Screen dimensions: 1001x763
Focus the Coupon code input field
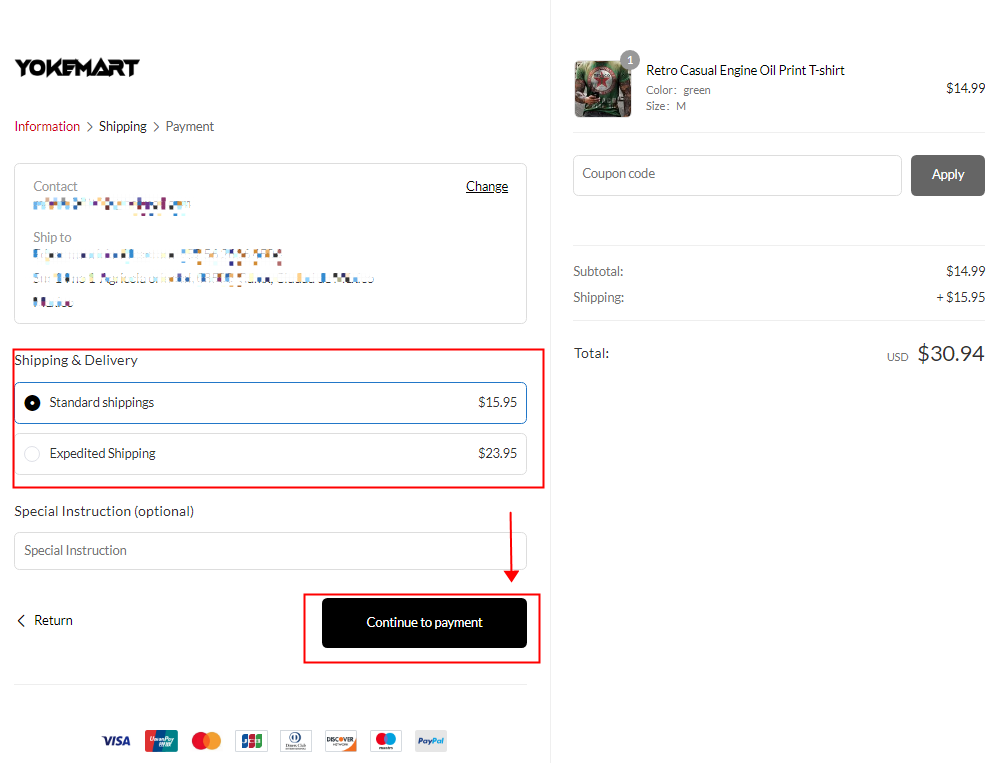tap(737, 175)
